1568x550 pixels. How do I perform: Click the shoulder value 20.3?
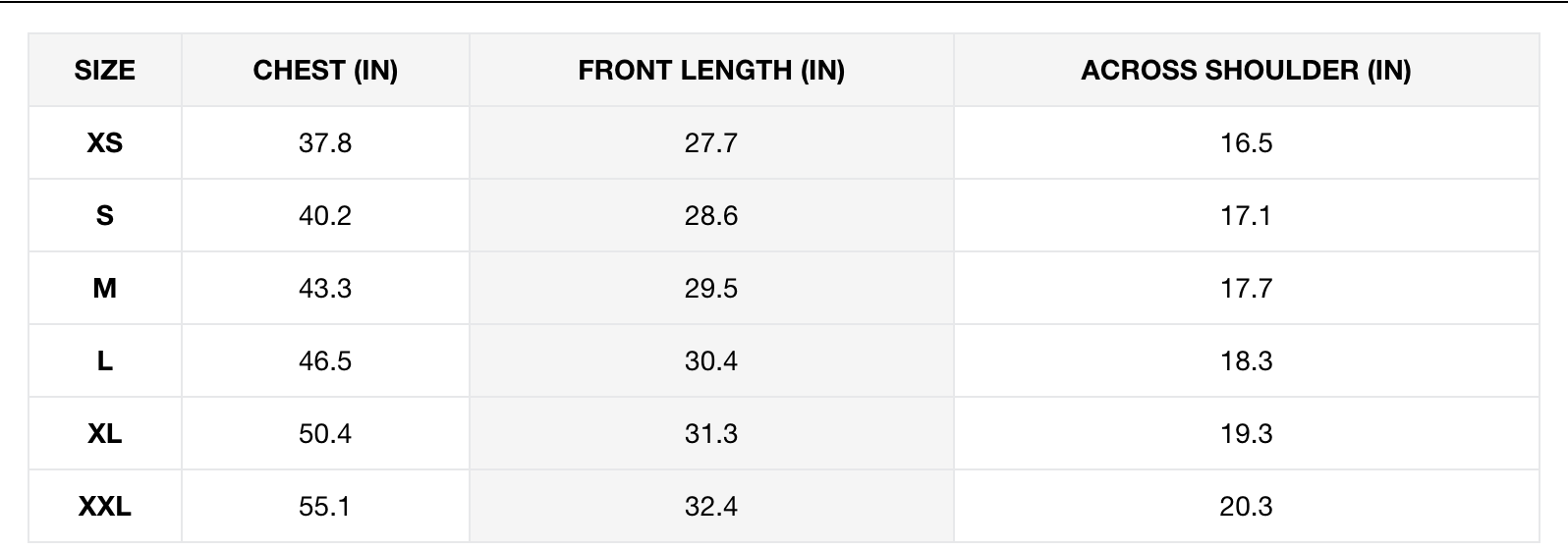coord(1247,507)
